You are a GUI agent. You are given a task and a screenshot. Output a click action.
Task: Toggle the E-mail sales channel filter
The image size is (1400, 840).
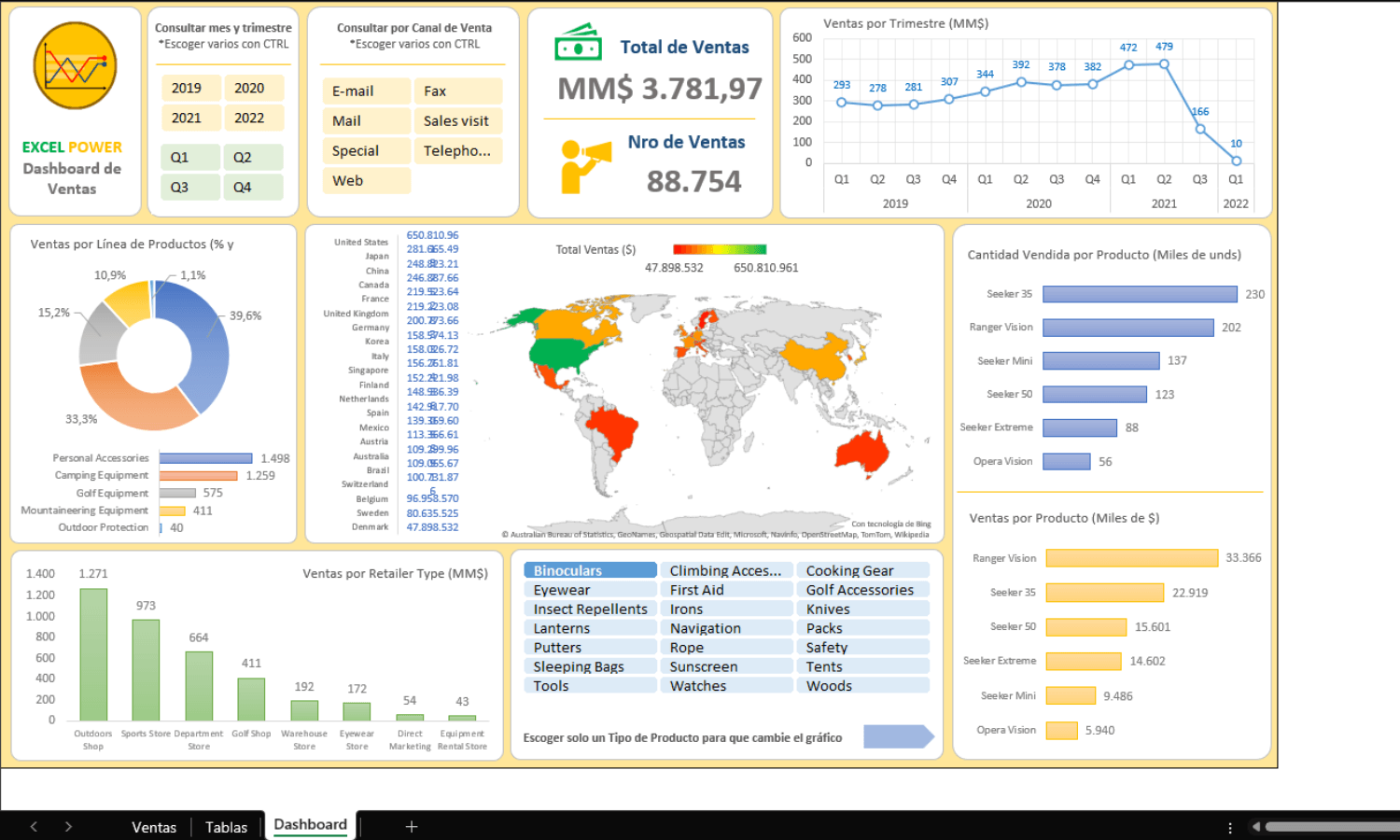click(367, 91)
